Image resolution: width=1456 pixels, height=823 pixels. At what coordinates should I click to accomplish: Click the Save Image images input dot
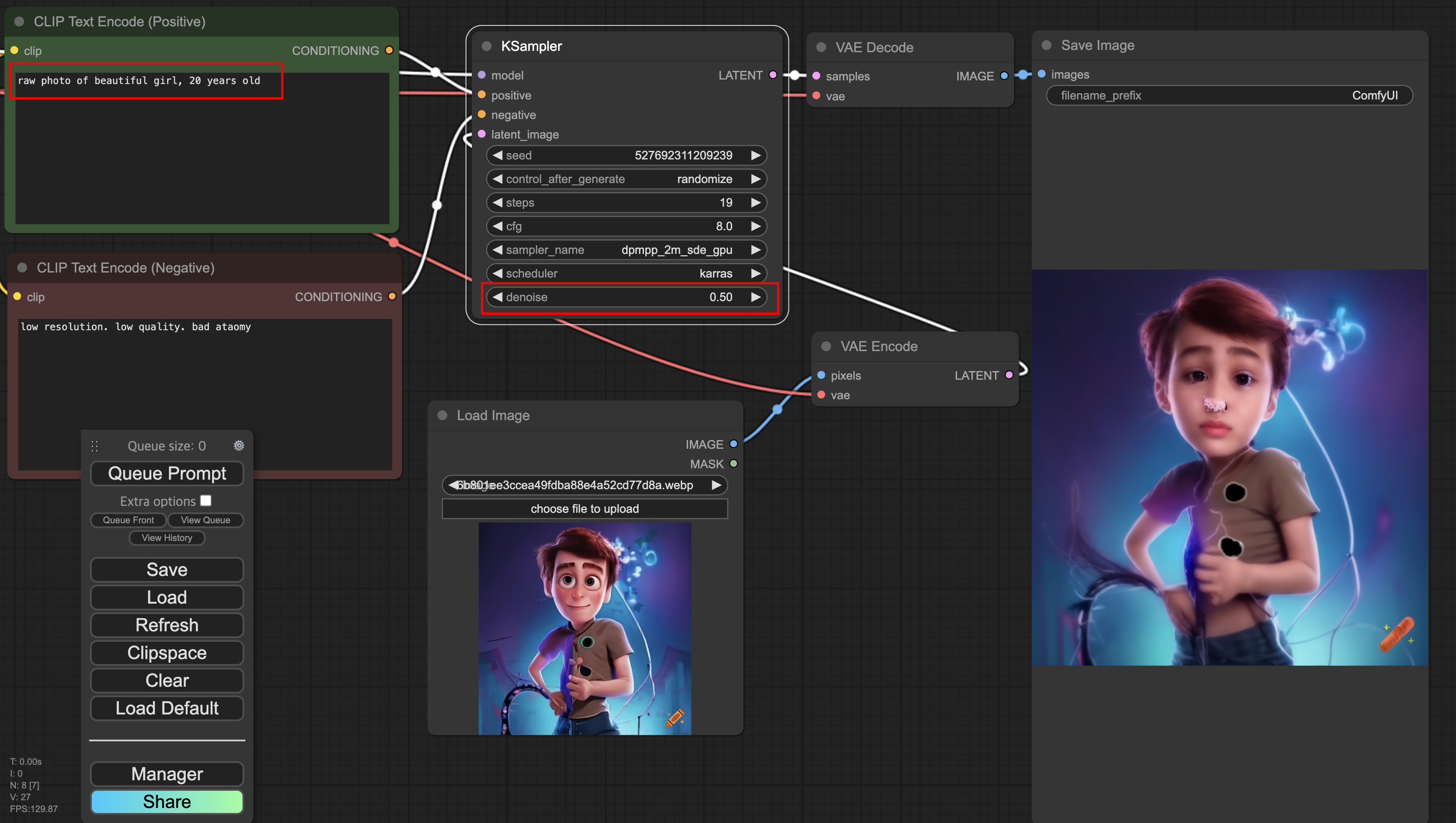(x=1041, y=74)
